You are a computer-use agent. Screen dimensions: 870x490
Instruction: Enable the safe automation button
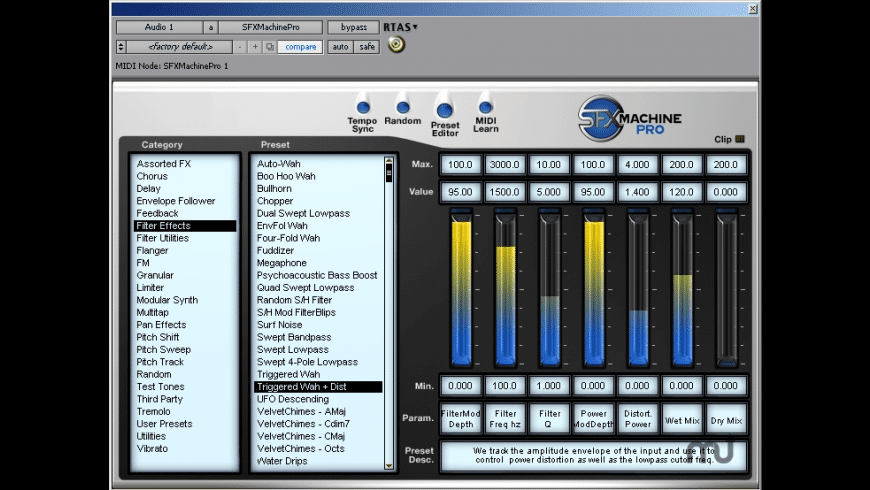367,47
